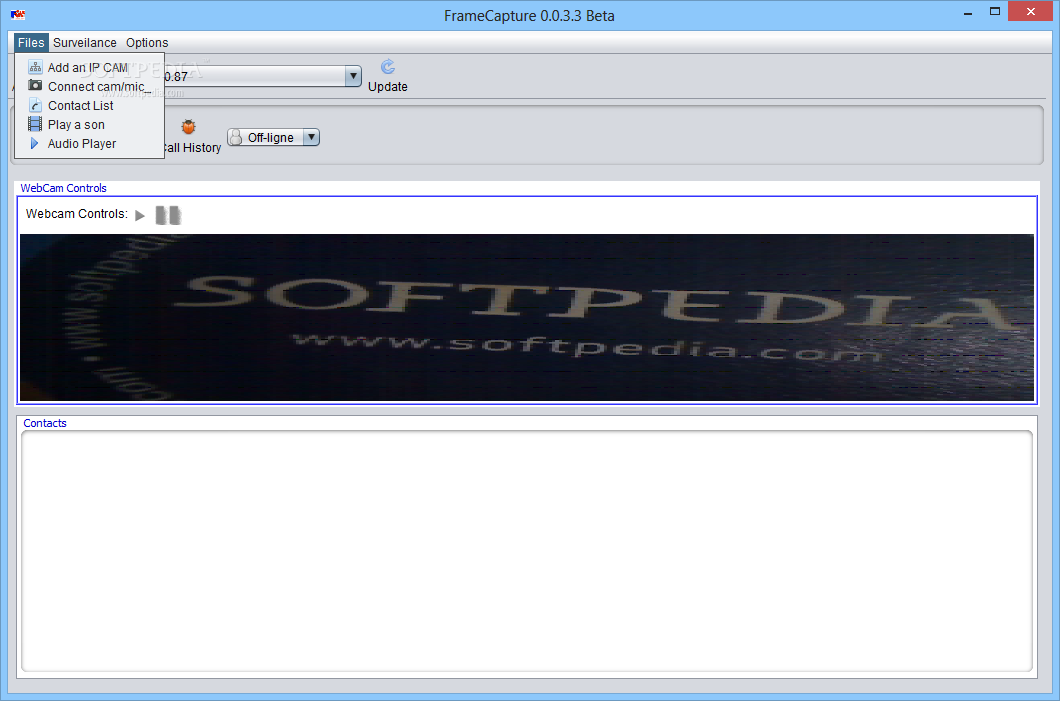1060x701 pixels.
Task: Click the Off-ligne status selector
Action: click(273, 137)
